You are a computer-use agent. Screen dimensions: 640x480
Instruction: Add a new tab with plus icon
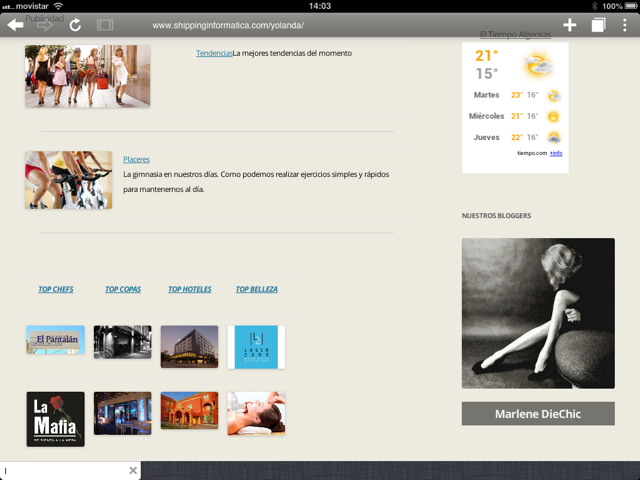pos(570,25)
